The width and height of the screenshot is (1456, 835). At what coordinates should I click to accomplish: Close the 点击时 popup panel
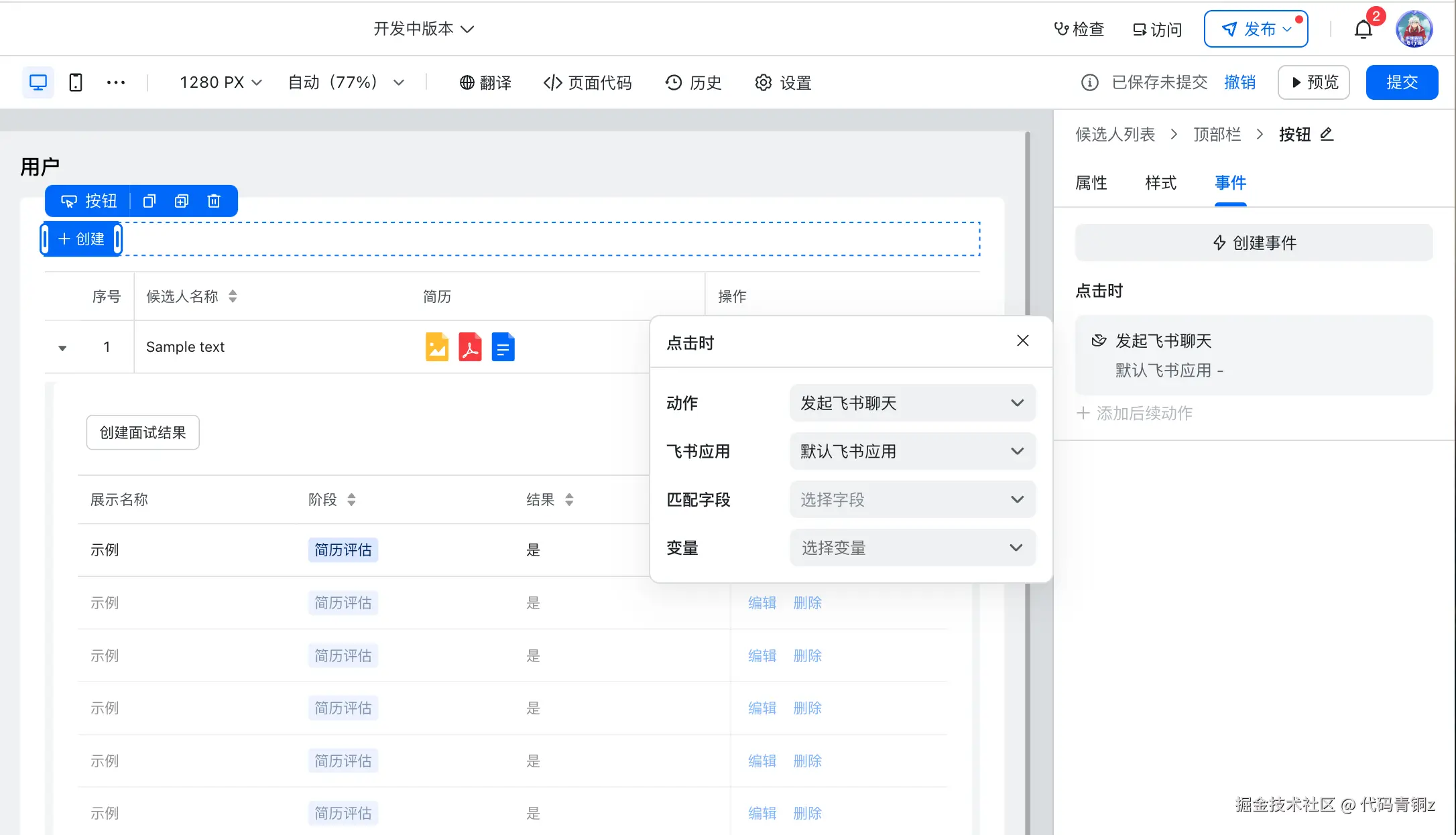coord(1022,340)
